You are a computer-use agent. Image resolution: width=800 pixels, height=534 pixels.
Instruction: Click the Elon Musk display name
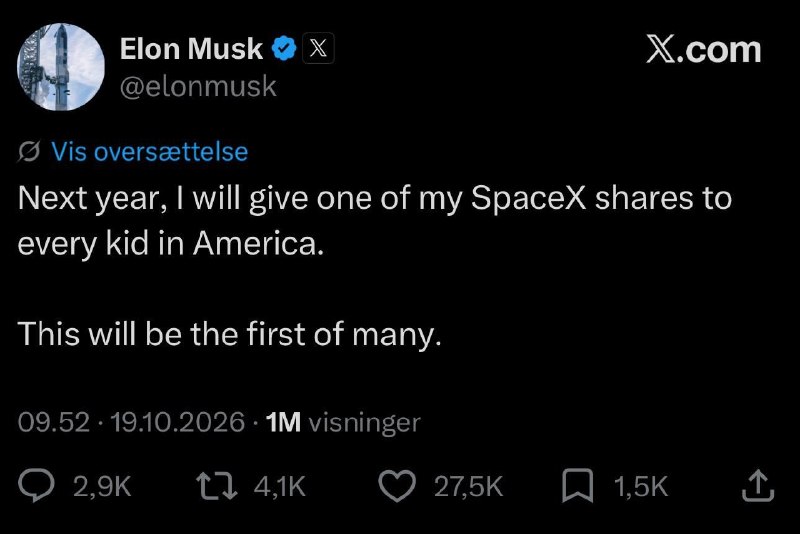(191, 48)
